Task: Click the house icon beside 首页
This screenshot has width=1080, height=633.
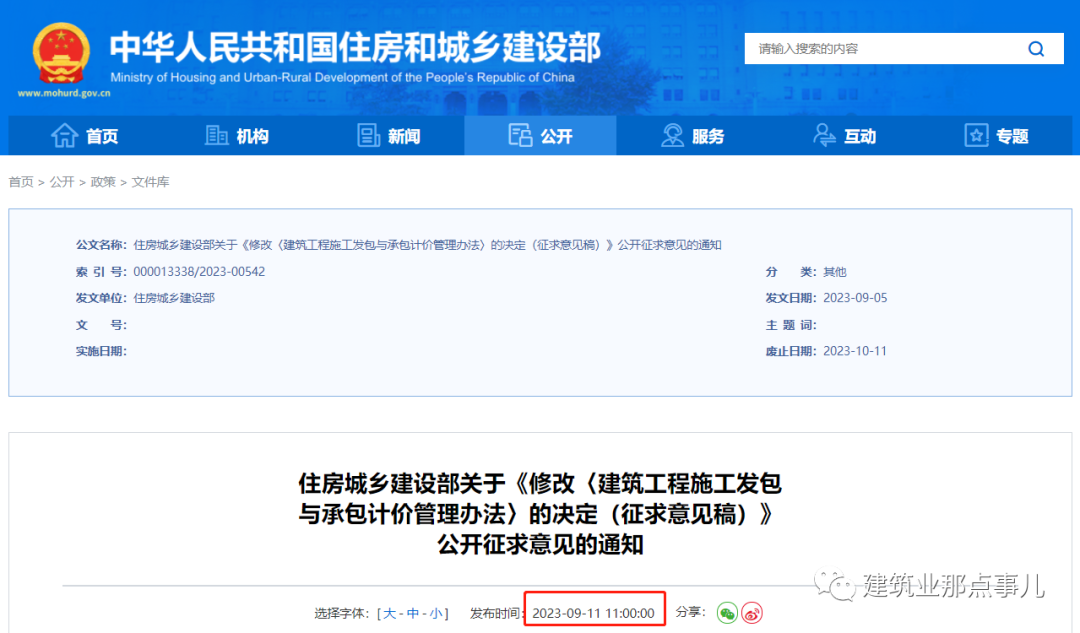Action: tap(64, 135)
